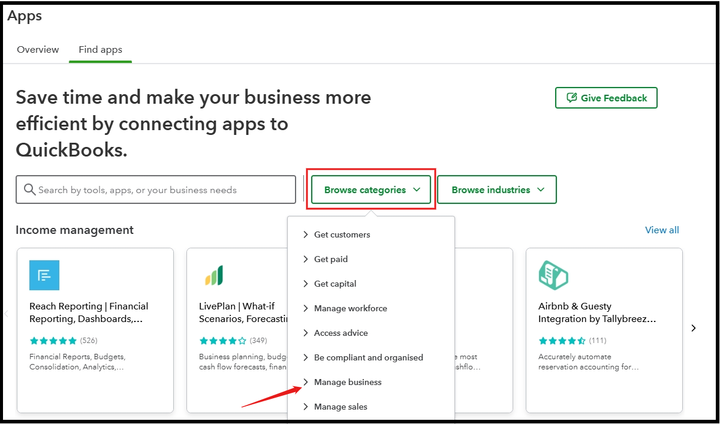Select Access advice from categories menu
This screenshot has height=424, width=720.
pos(341,333)
